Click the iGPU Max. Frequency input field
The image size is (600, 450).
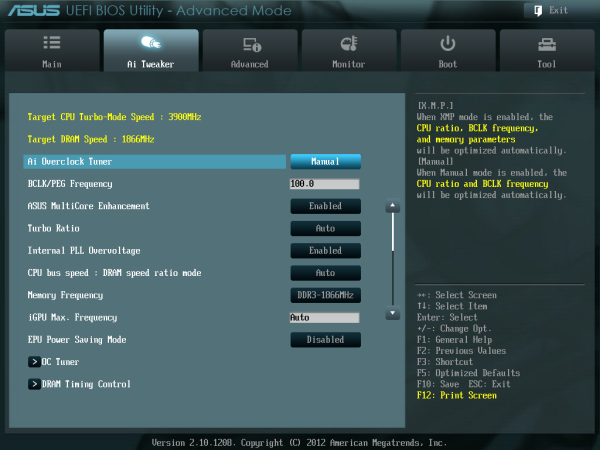coord(324,318)
